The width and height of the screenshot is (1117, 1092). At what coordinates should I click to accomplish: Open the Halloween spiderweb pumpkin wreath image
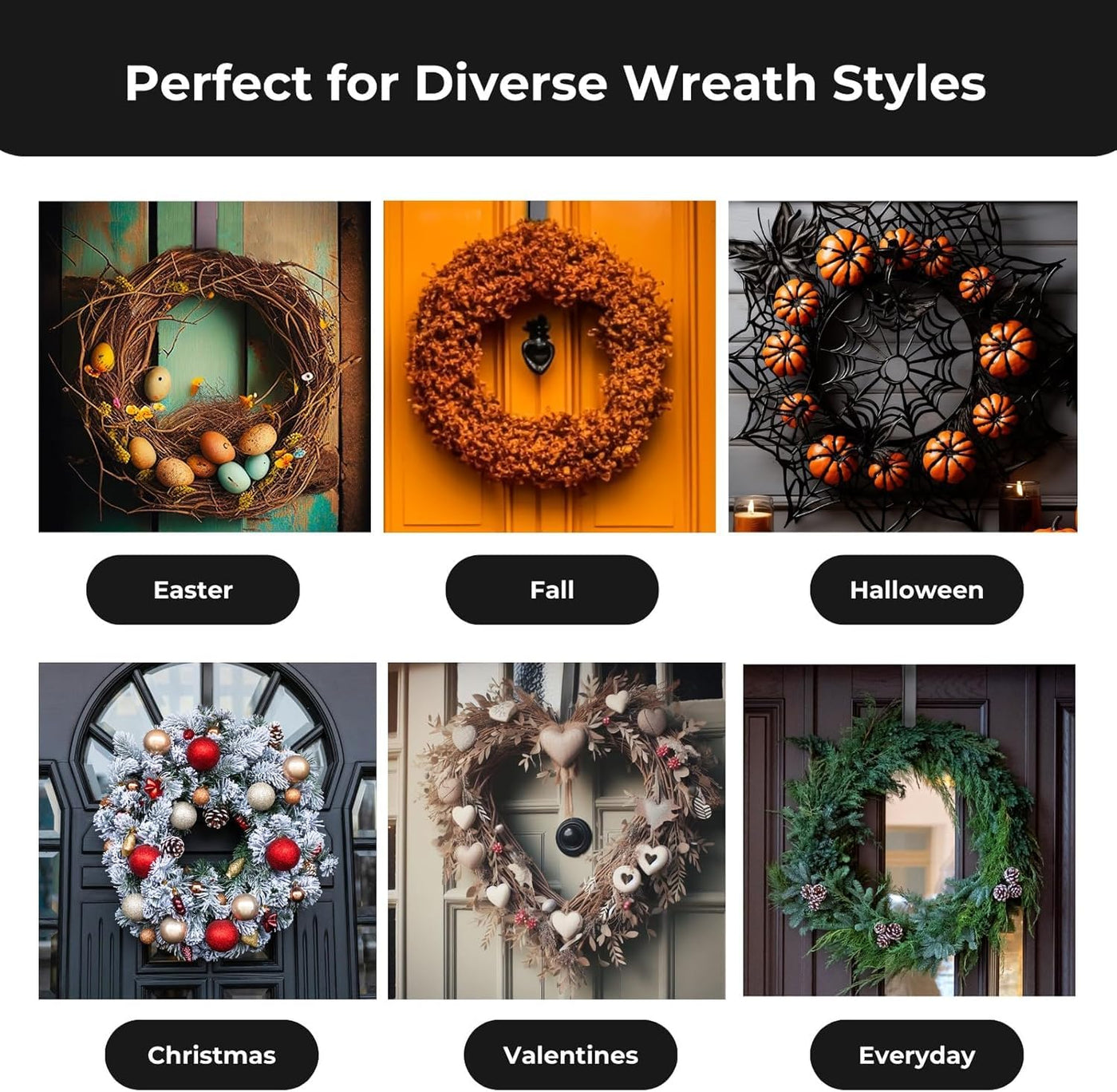902,366
